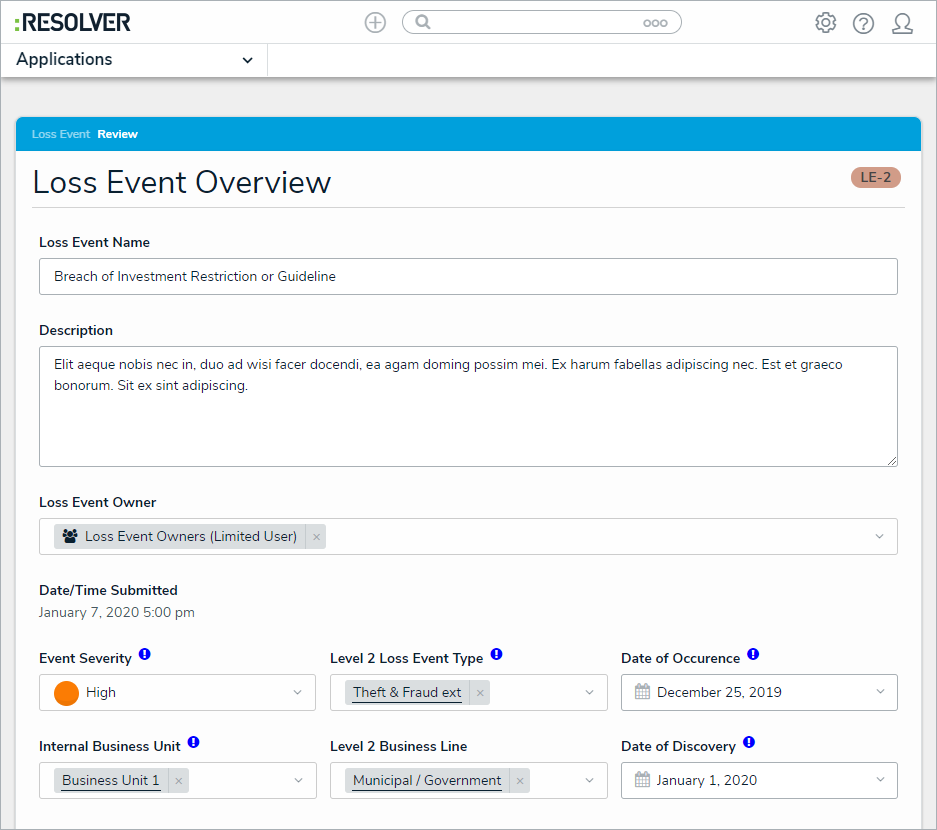
Task: Open the search options ellipsis
Action: pyautogui.click(x=655, y=23)
